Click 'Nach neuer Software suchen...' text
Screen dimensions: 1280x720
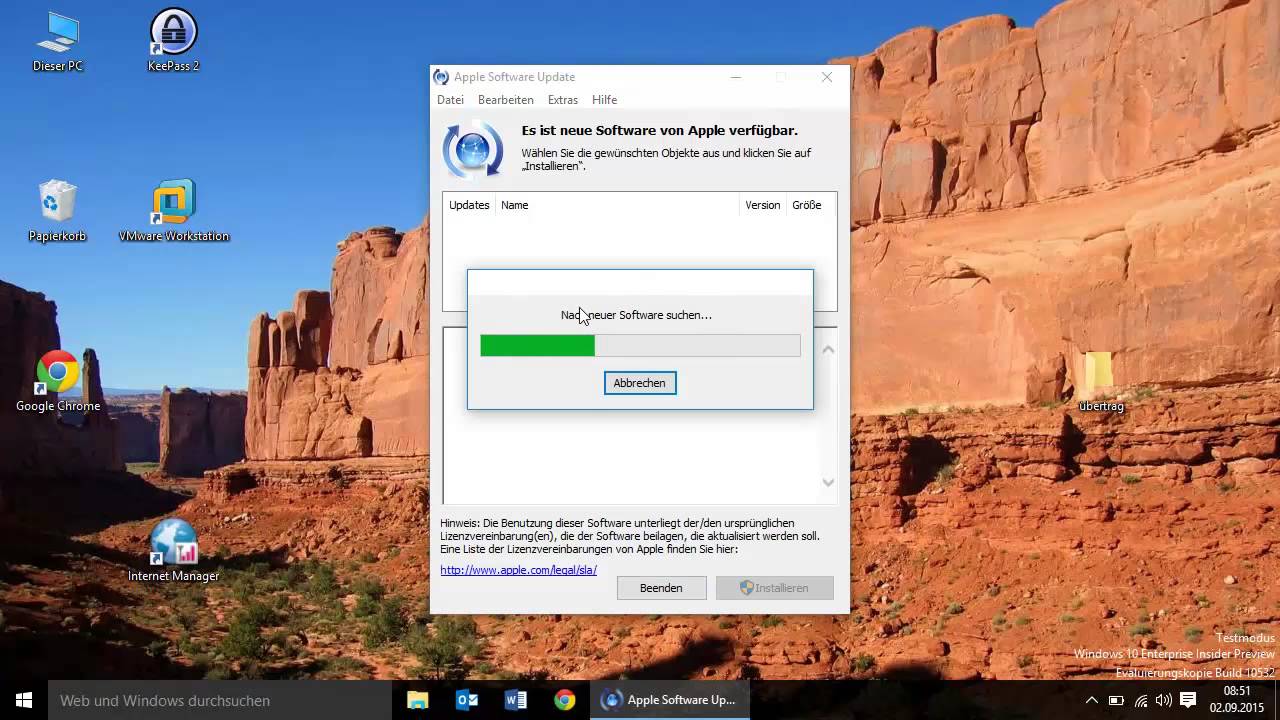(x=636, y=315)
